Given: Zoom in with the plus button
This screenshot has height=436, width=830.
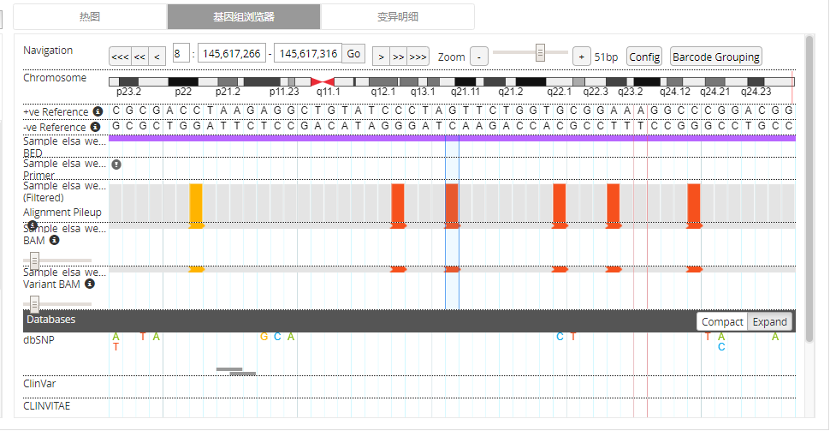Looking at the screenshot, I should pyautogui.click(x=581, y=56).
